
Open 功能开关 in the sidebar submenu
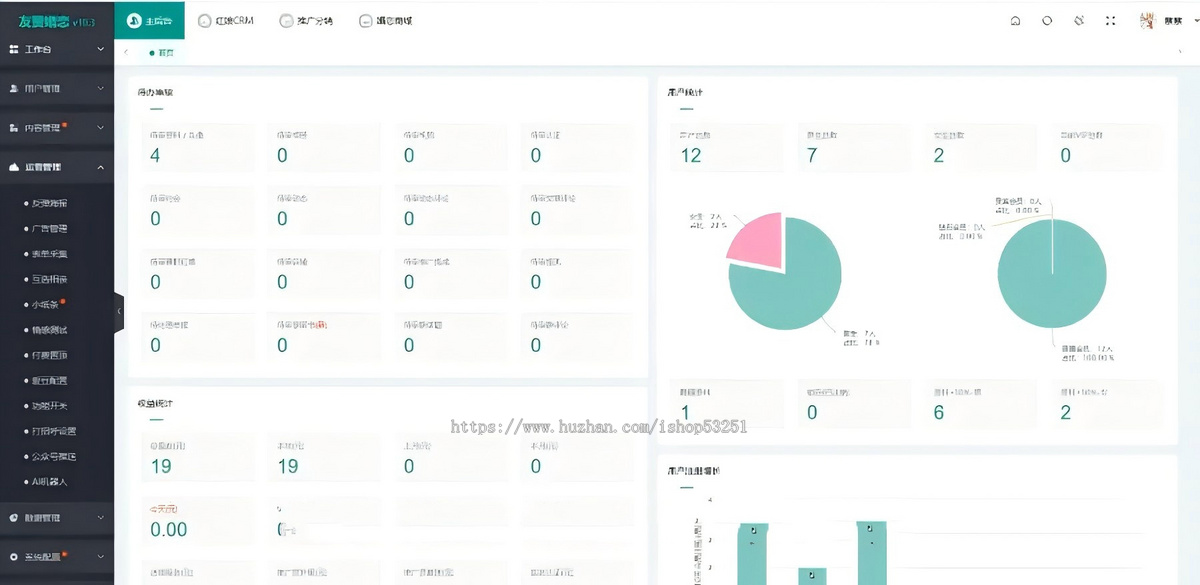coord(50,406)
